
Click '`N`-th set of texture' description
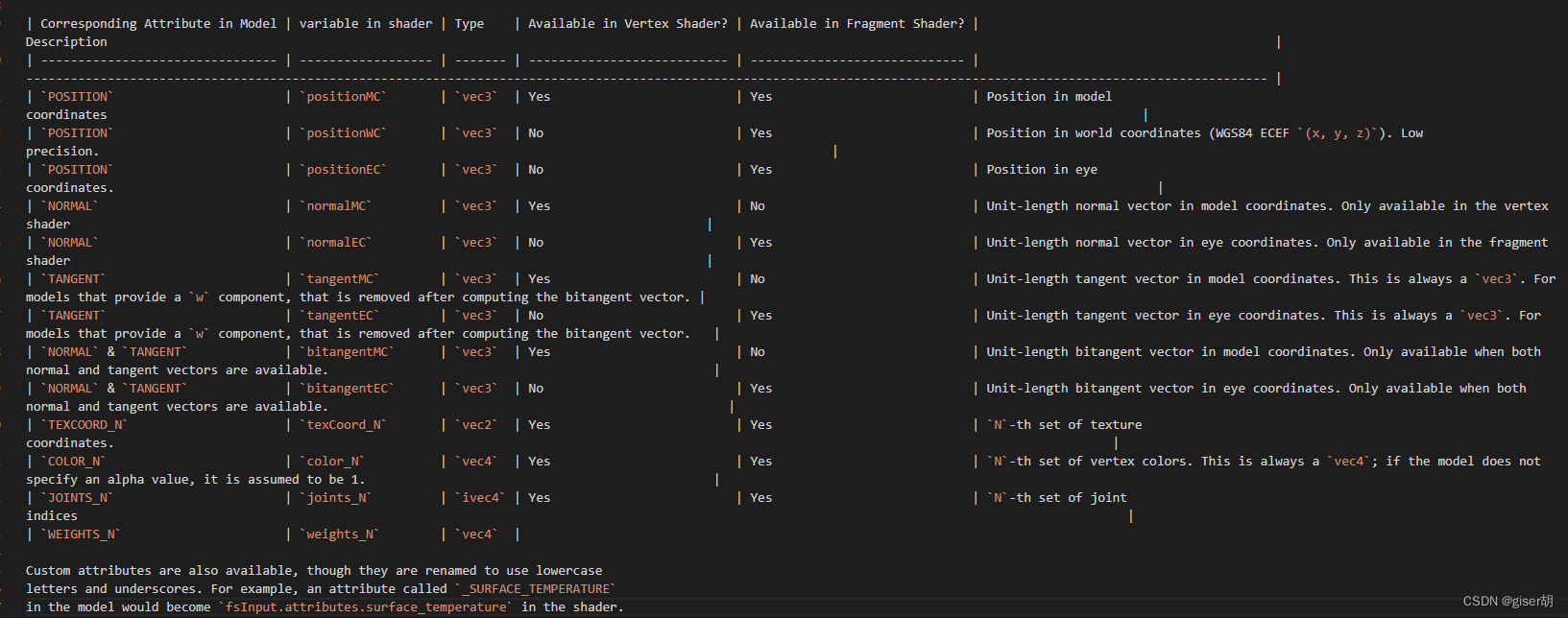1064,424
